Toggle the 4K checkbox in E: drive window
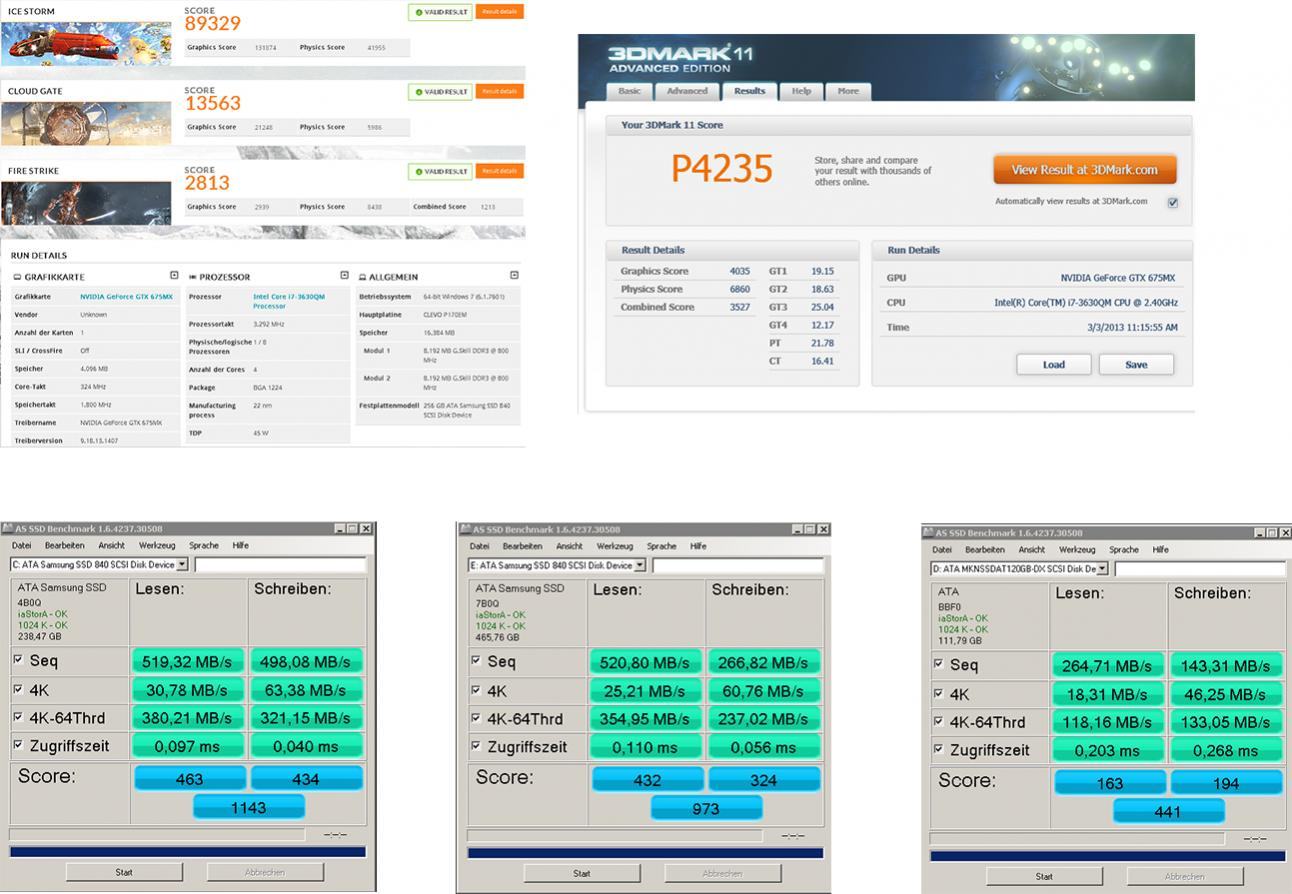1292x894 pixels. 476,690
